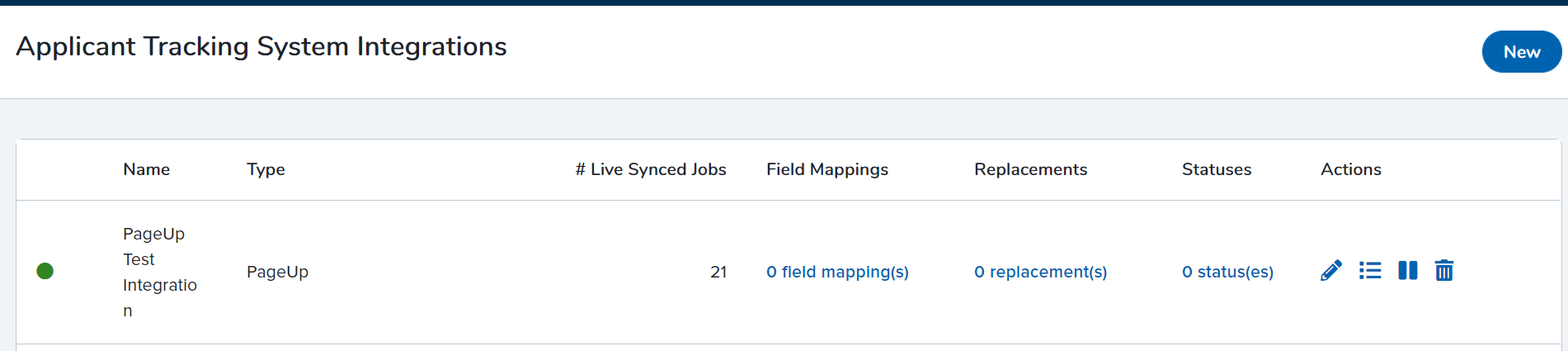
Task: Click the PageUp type cell
Action: [277, 272]
